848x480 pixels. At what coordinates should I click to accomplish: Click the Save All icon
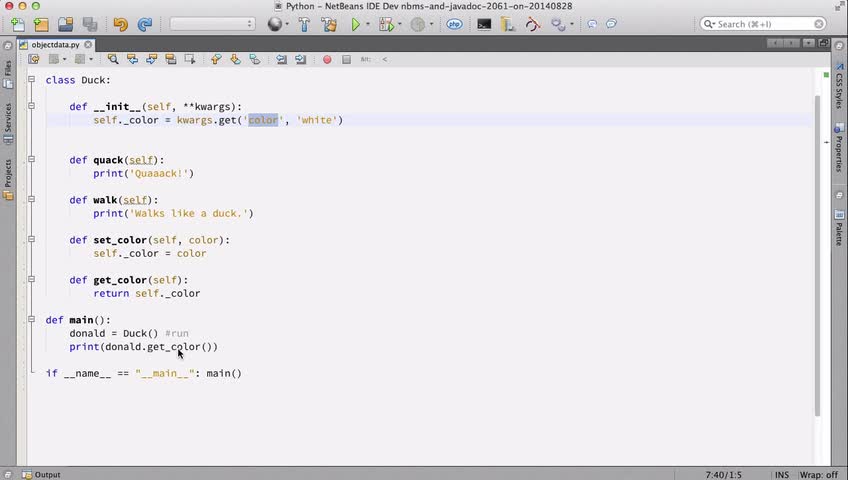coord(90,24)
